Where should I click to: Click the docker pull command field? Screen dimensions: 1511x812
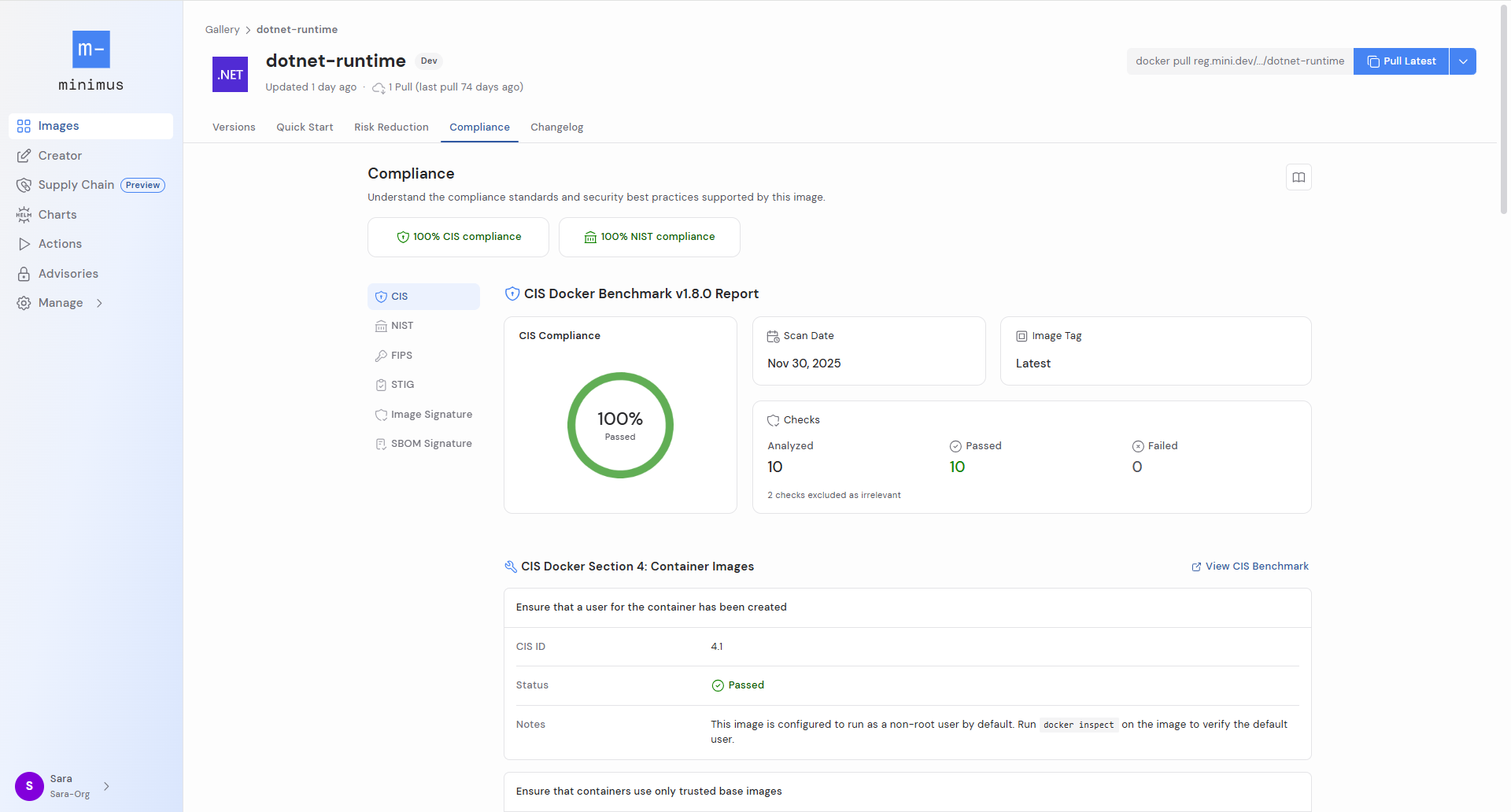1239,61
